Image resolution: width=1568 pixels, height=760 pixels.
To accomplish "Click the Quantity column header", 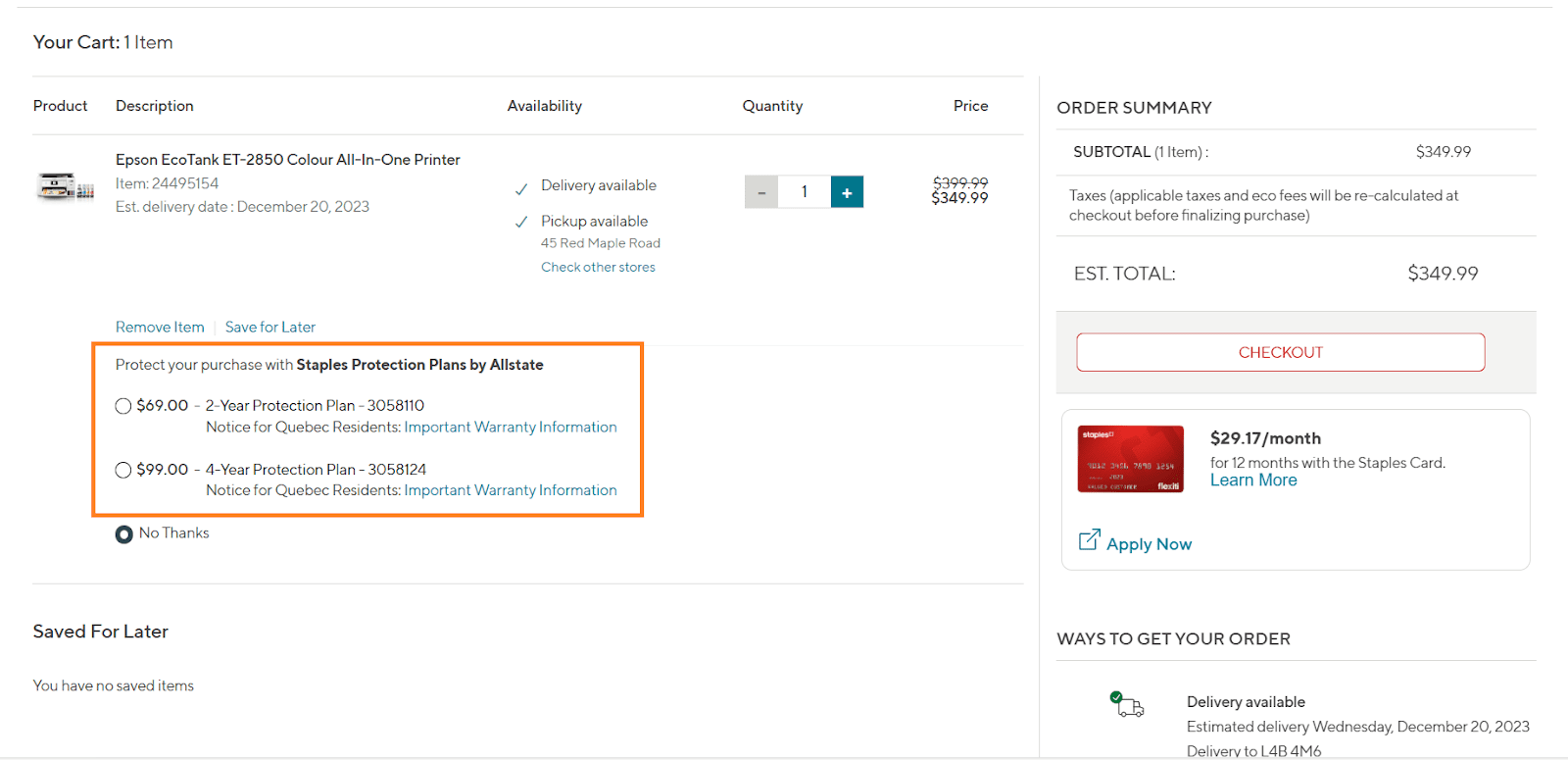I will pyautogui.click(x=772, y=106).
